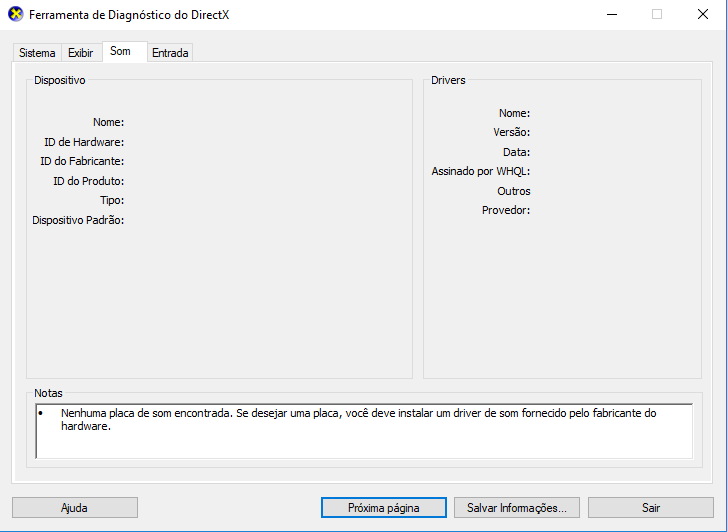727x532 pixels.
Task: Close the DirectX diagnostic window
Action: pos(703,14)
